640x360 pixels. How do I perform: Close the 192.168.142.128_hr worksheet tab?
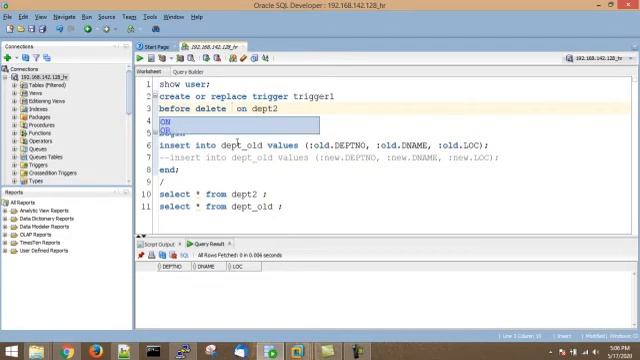(243, 47)
